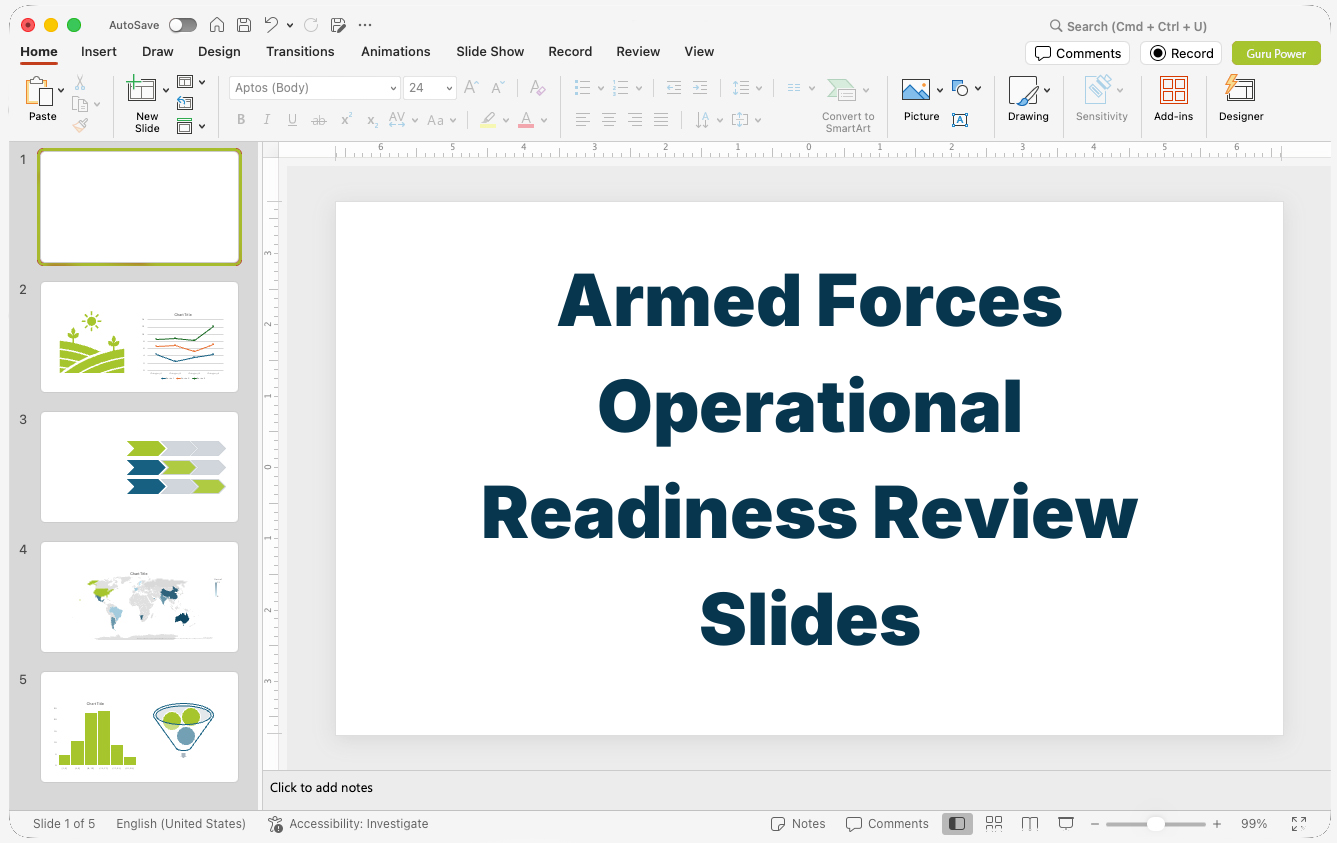1337x843 pixels.
Task: Click the Record button beside Comments
Action: (1181, 53)
